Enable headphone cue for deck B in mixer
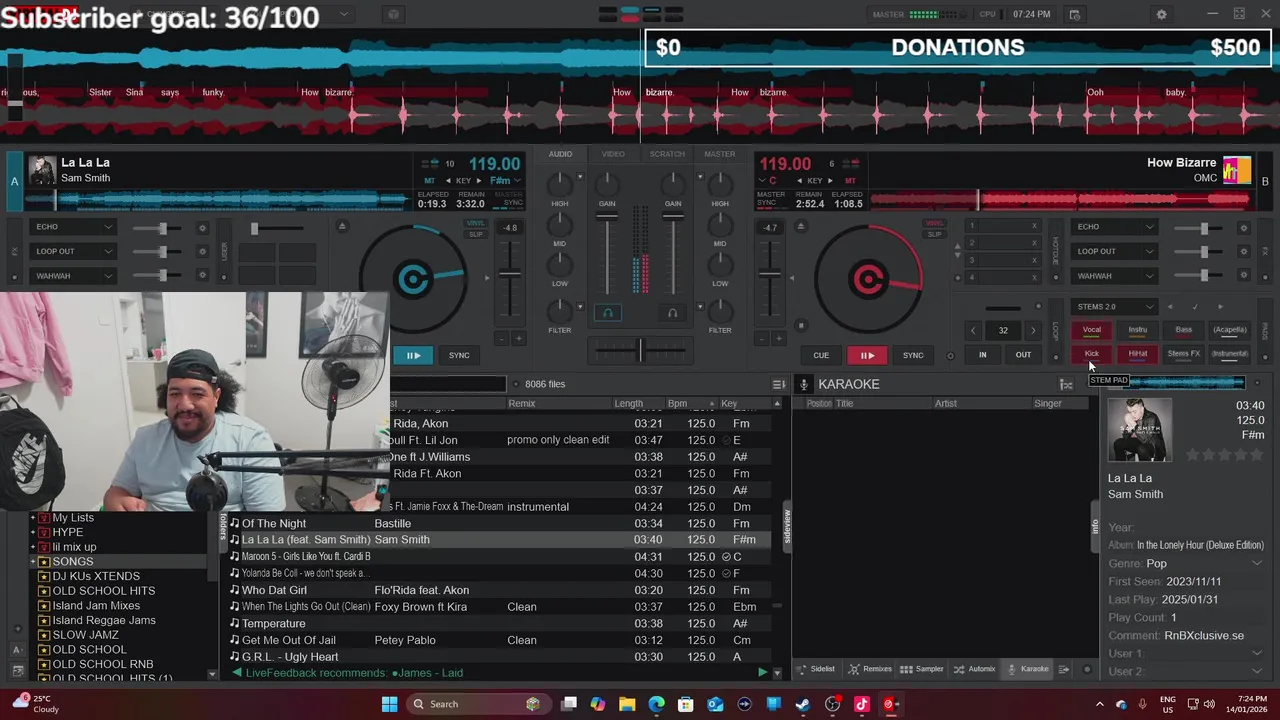The image size is (1280, 720). pyautogui.click(x=672, y=313)
